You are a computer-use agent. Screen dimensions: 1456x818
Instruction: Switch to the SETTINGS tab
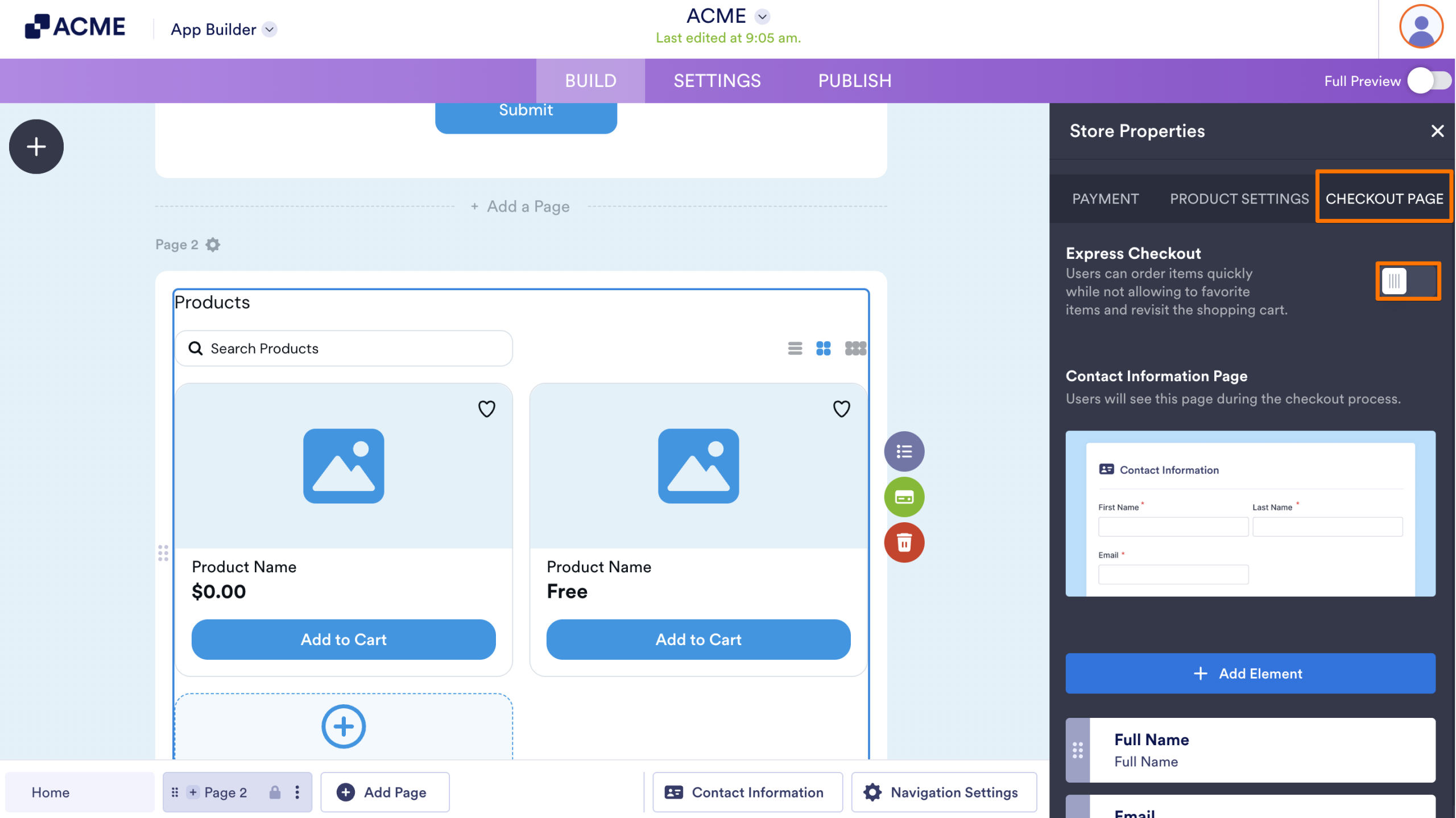point(717,81)
